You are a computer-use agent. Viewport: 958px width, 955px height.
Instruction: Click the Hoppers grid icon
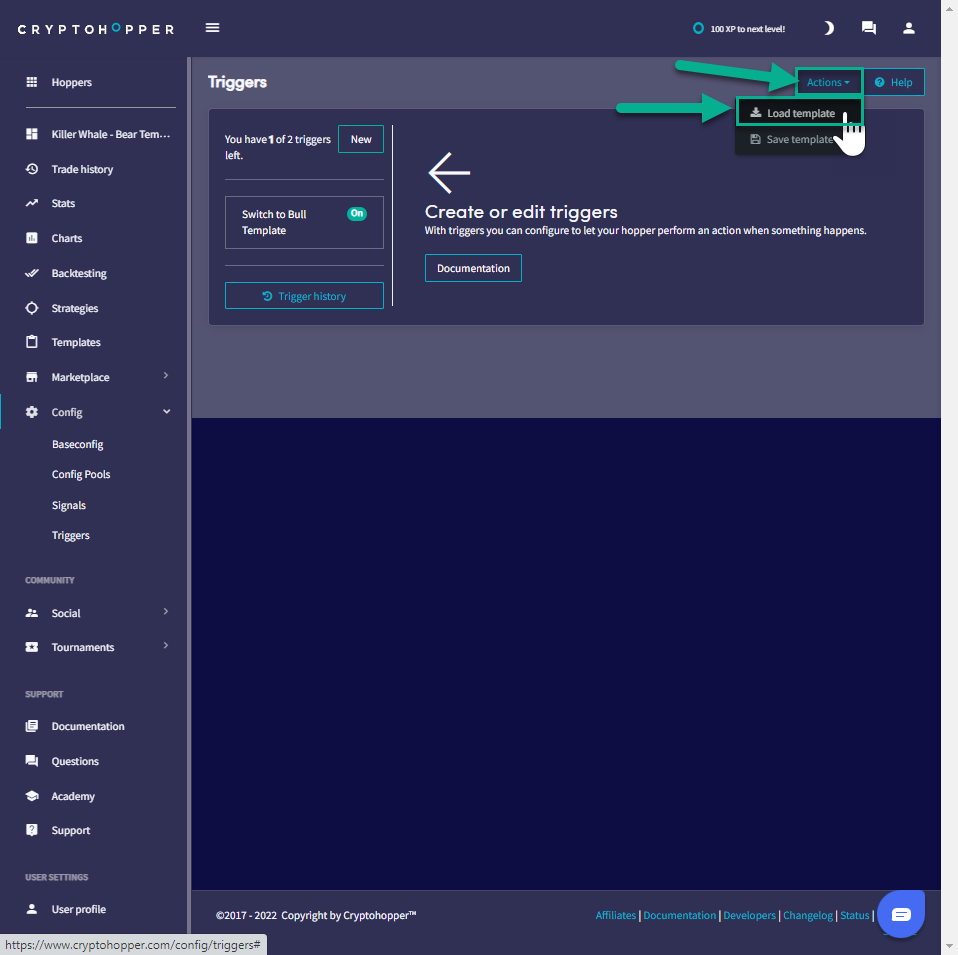(x=32, y=82)
